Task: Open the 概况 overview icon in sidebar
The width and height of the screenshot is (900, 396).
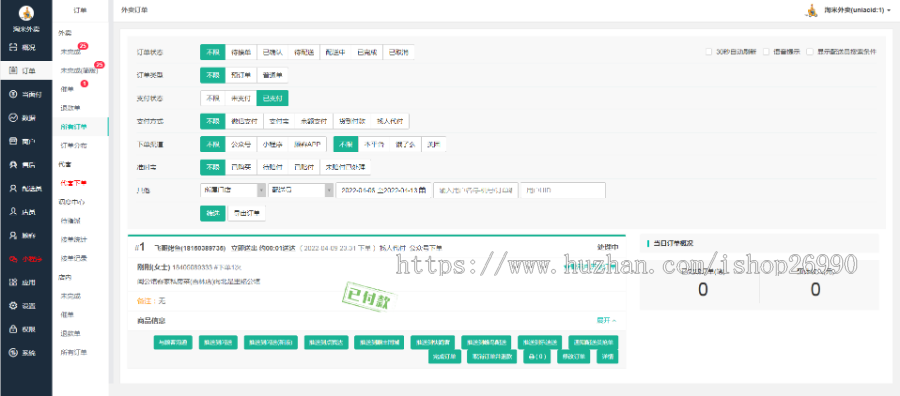Action: click(x=13, y=47)
